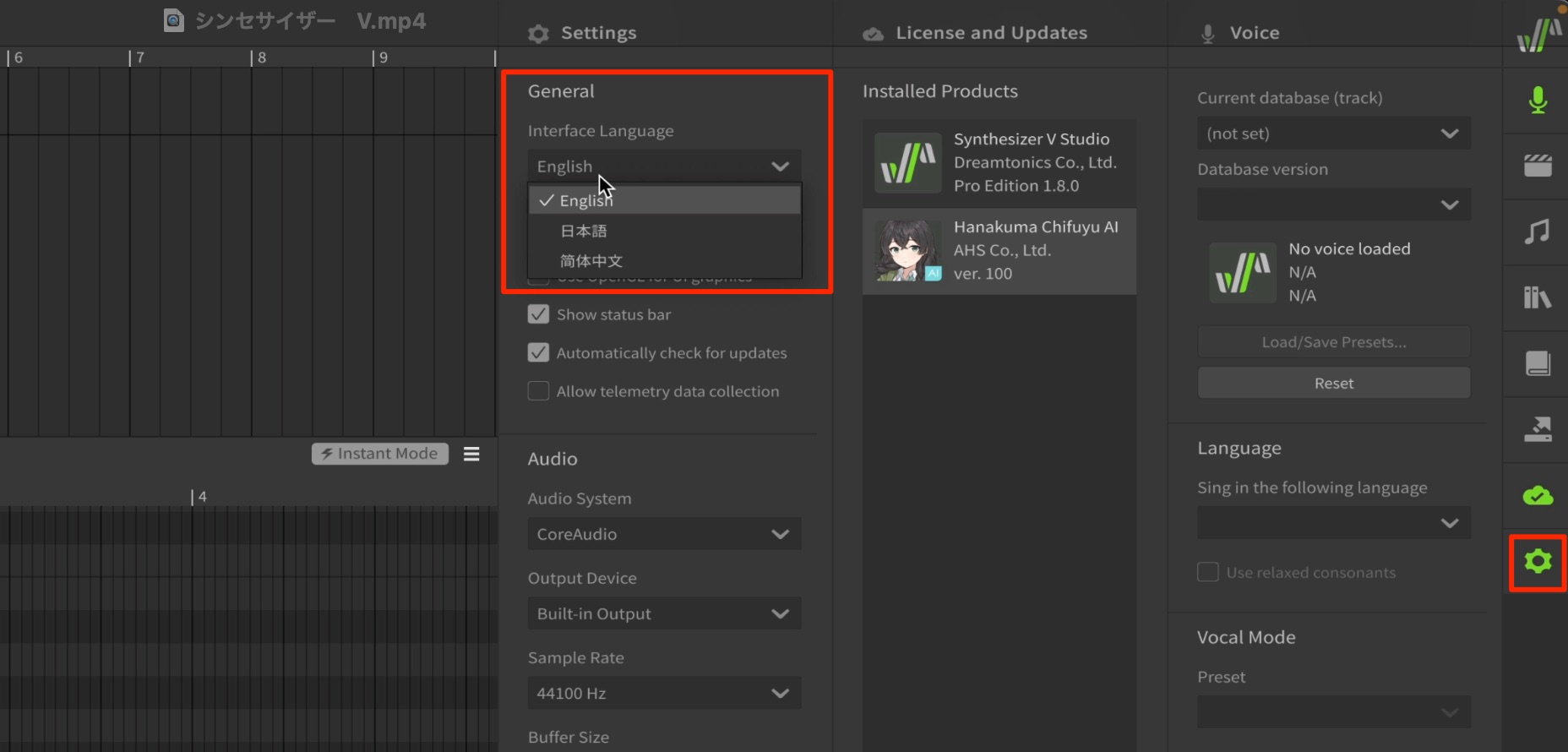Click the Installed Products heading
This screenshot has height=752, width=1568.
tap(939, 91)
